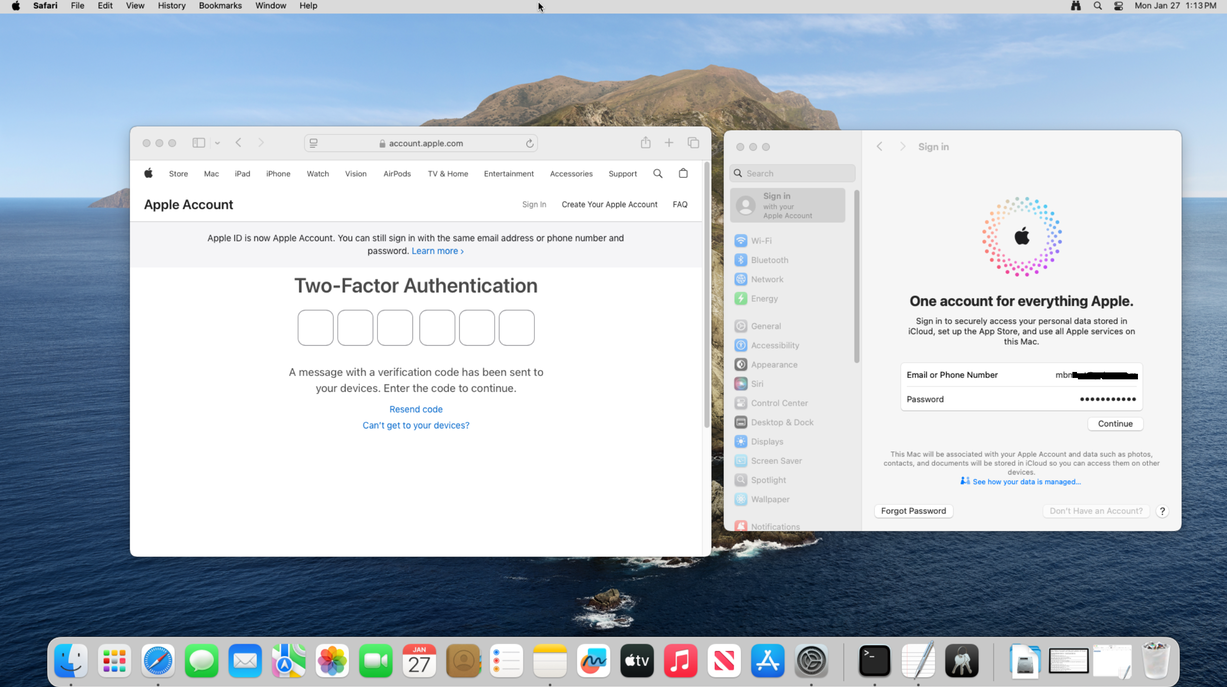
Task: Open Trash in the Dock
Action: 1155,661
